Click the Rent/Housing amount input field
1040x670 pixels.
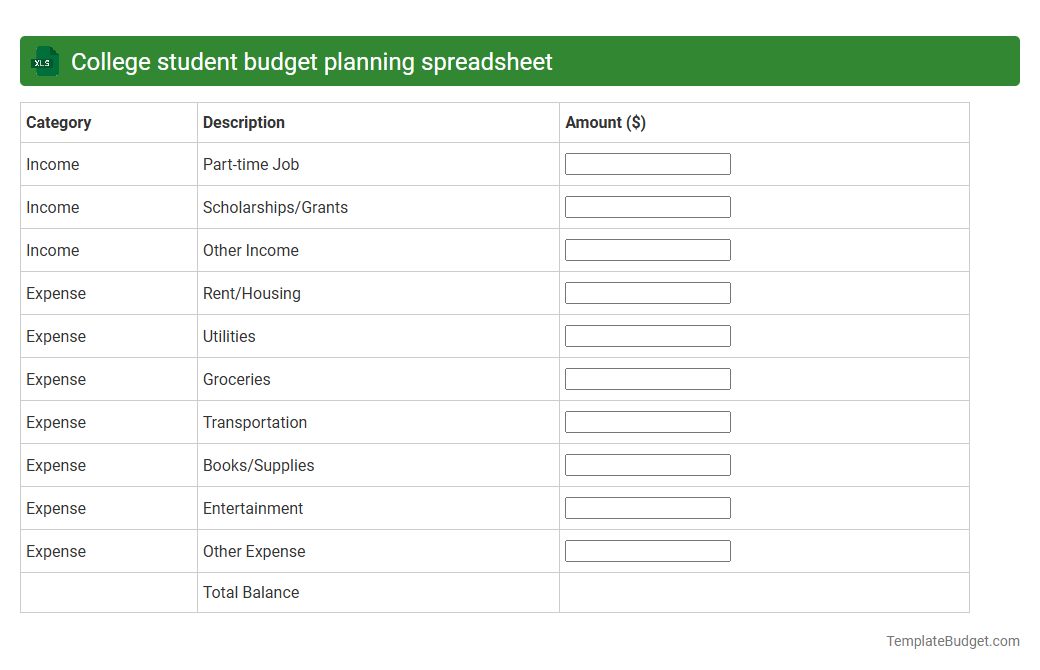tap(647, 292)
